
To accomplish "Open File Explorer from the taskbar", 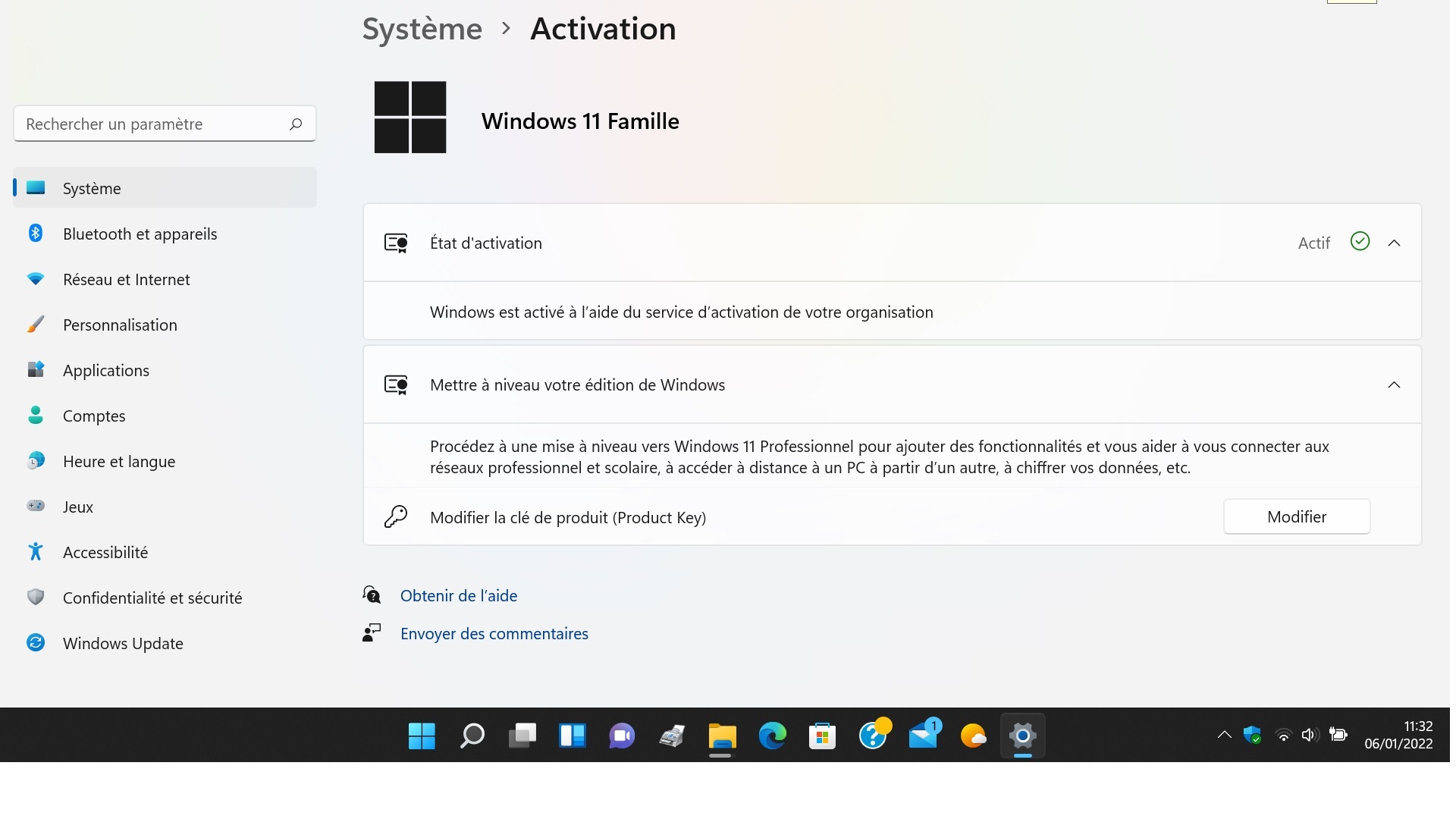I will 722,736.
